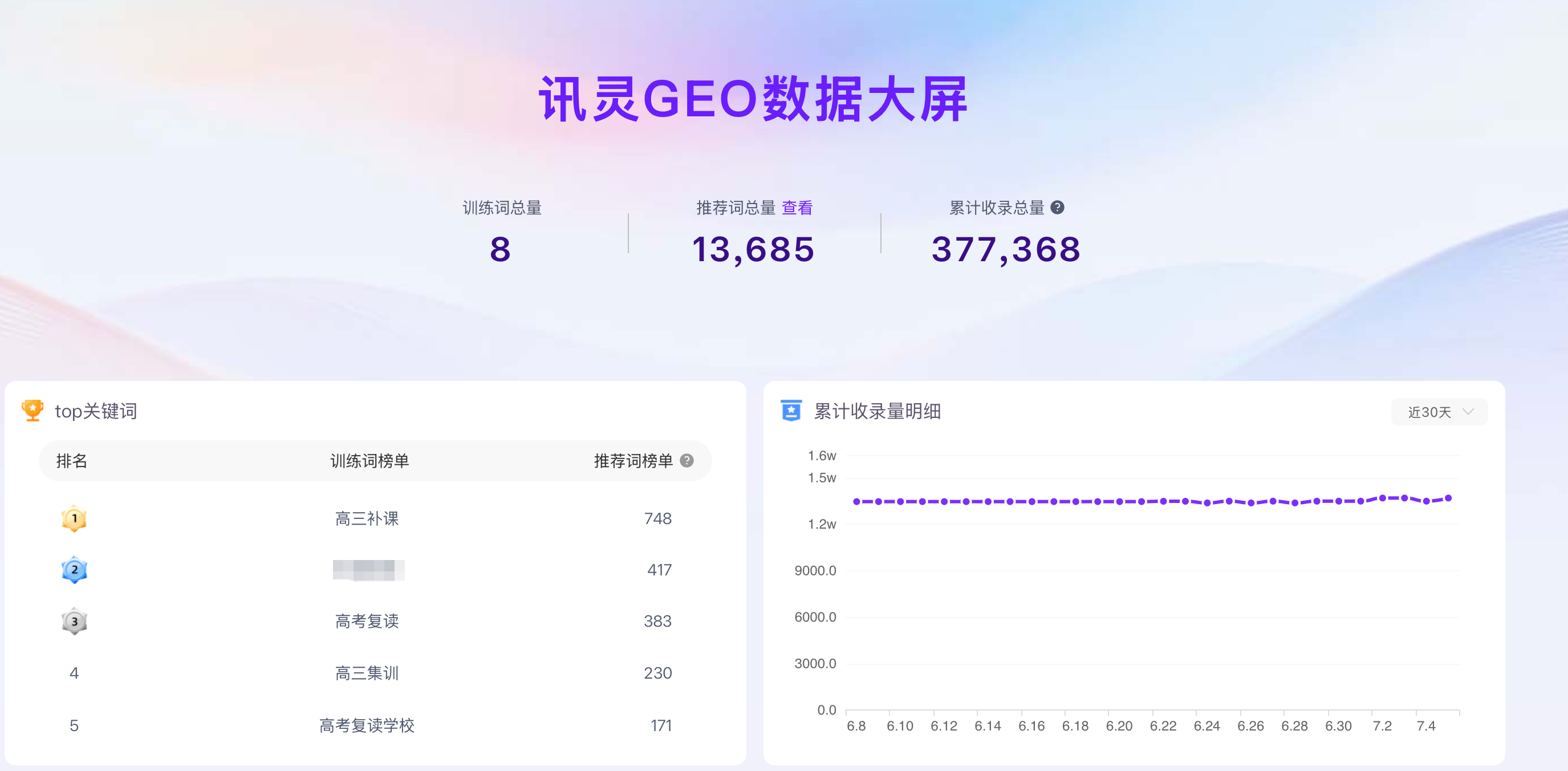Click the chart data point at 6.8

(x=856, y=502)
